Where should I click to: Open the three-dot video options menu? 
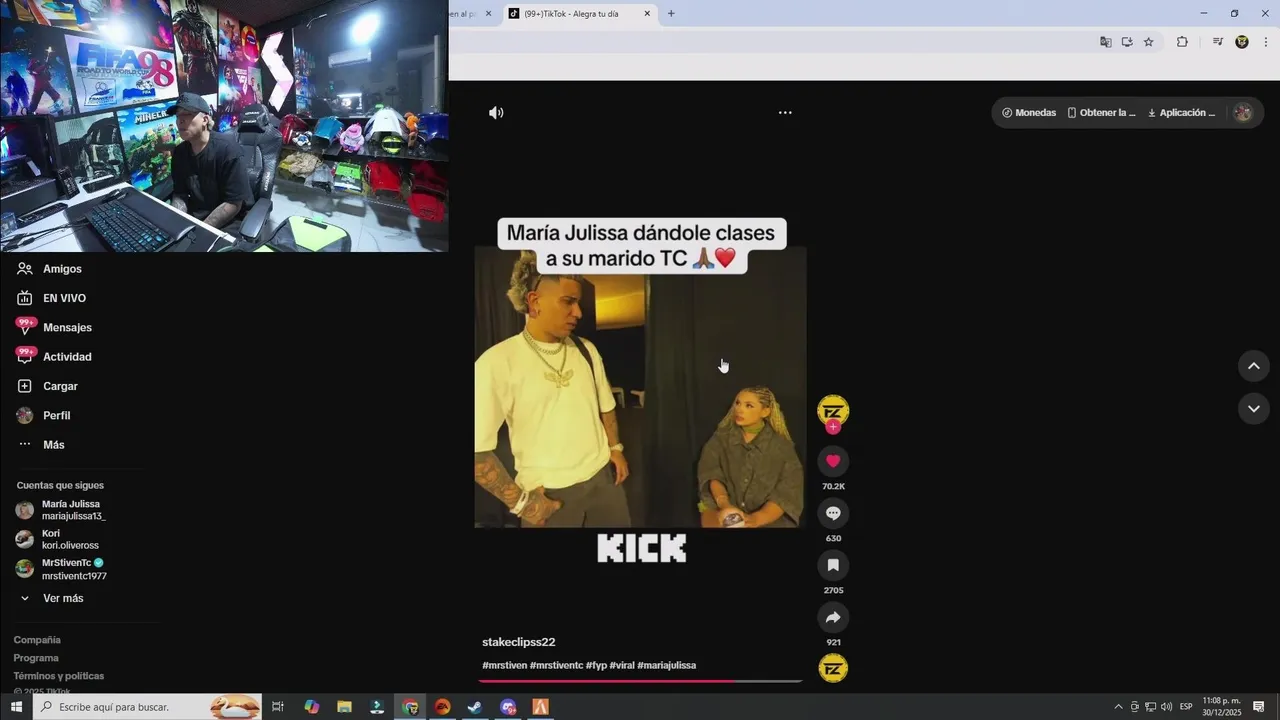tap(785, 113)
